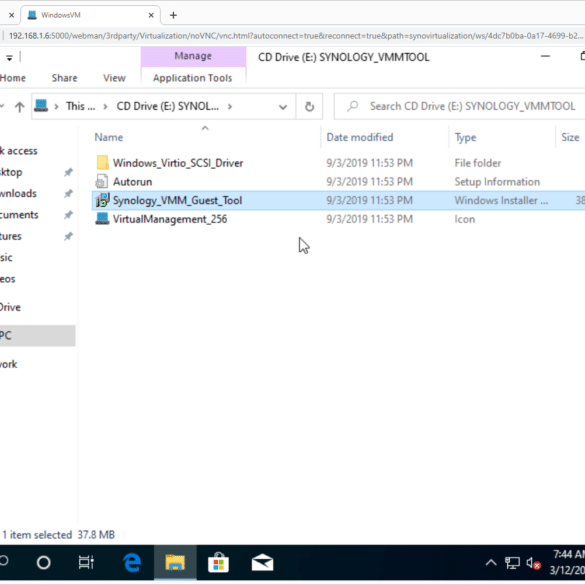Minimize the CD Drive Explorer window
585x585 pixels.
point(545,57)
